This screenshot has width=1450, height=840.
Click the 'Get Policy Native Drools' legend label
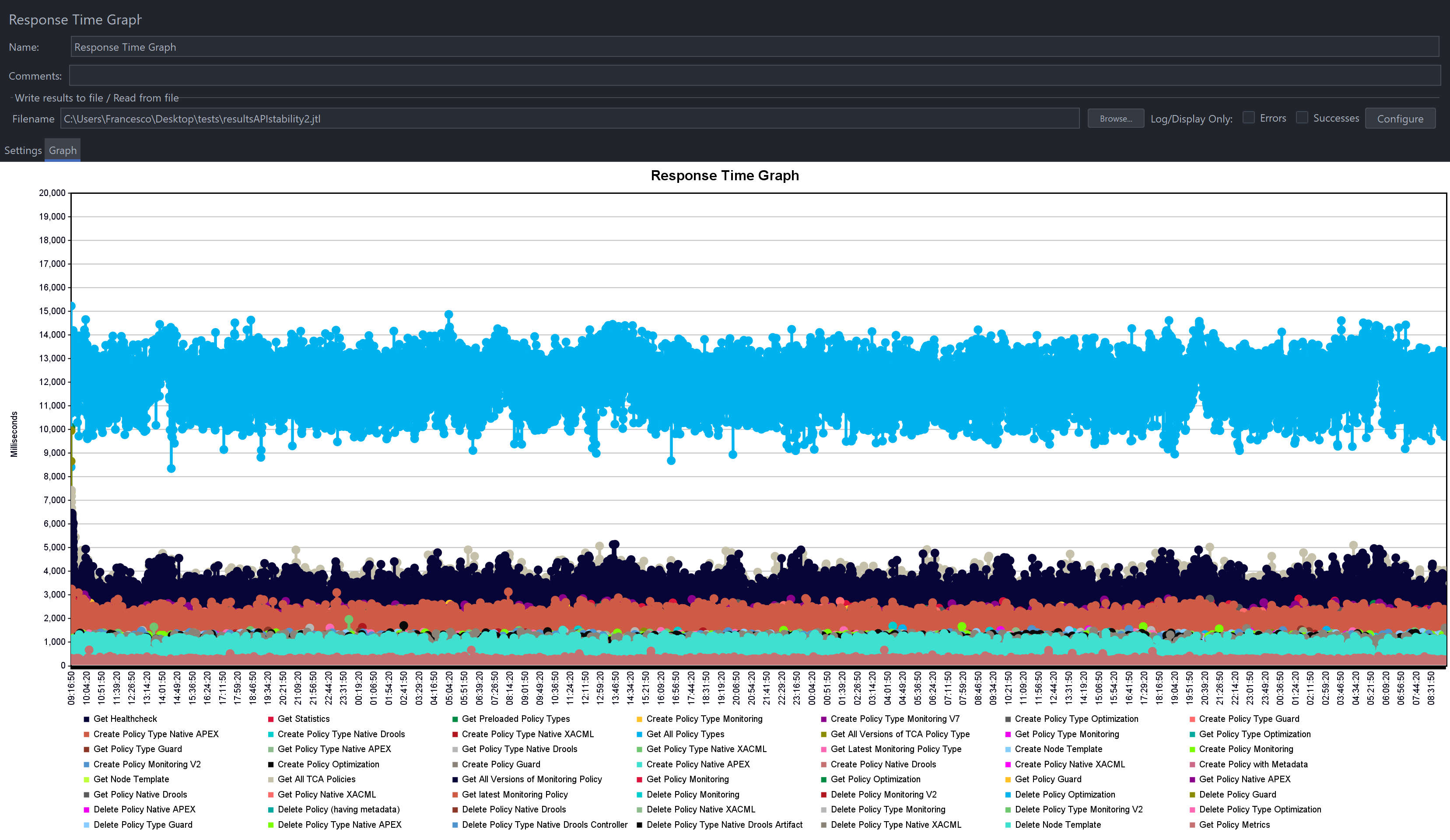pyautogui.click(x=140, y=794)
